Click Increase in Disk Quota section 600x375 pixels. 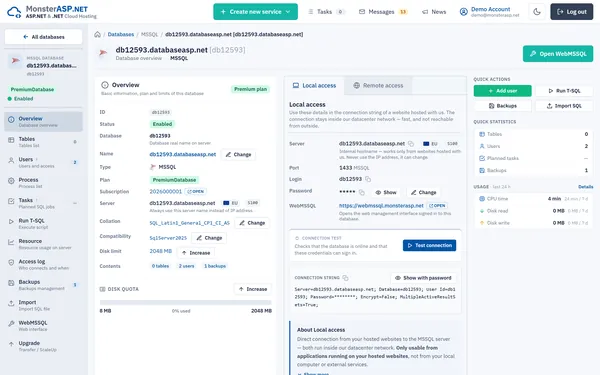(253, 289)
